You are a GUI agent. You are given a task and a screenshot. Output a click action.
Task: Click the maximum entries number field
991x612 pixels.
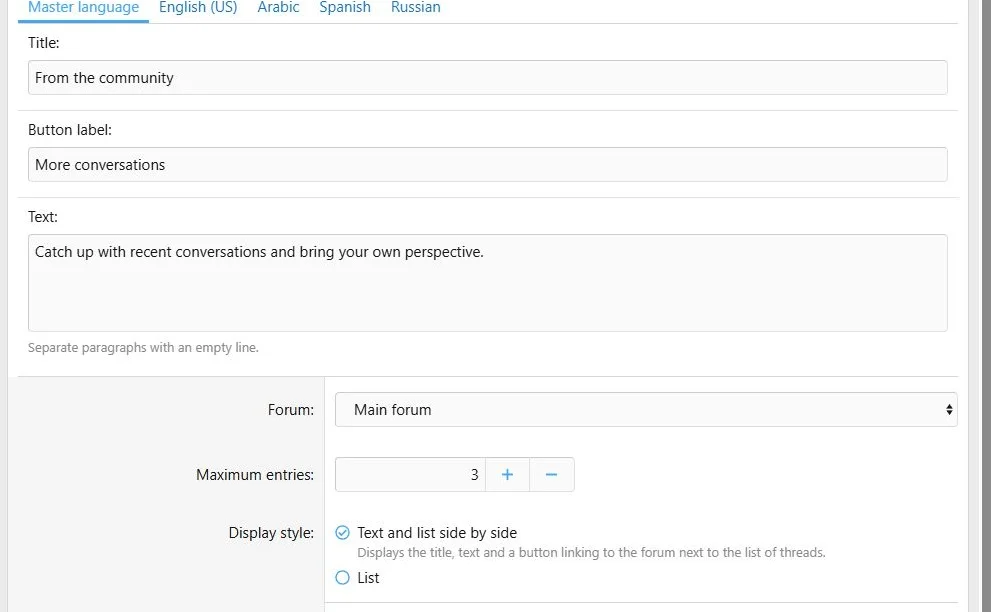pos(410,474)
